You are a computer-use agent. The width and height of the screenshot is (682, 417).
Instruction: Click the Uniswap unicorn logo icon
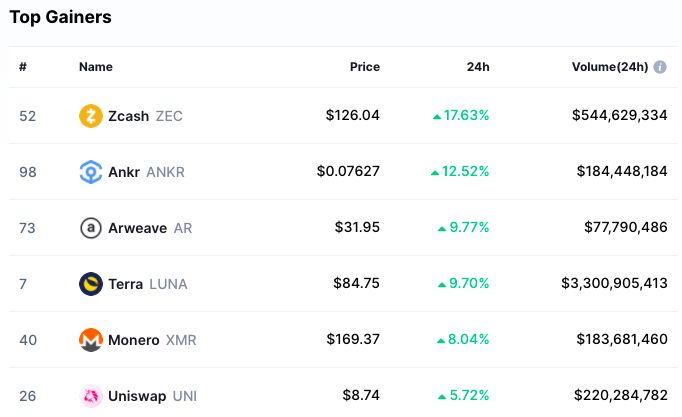click(91, 396)
